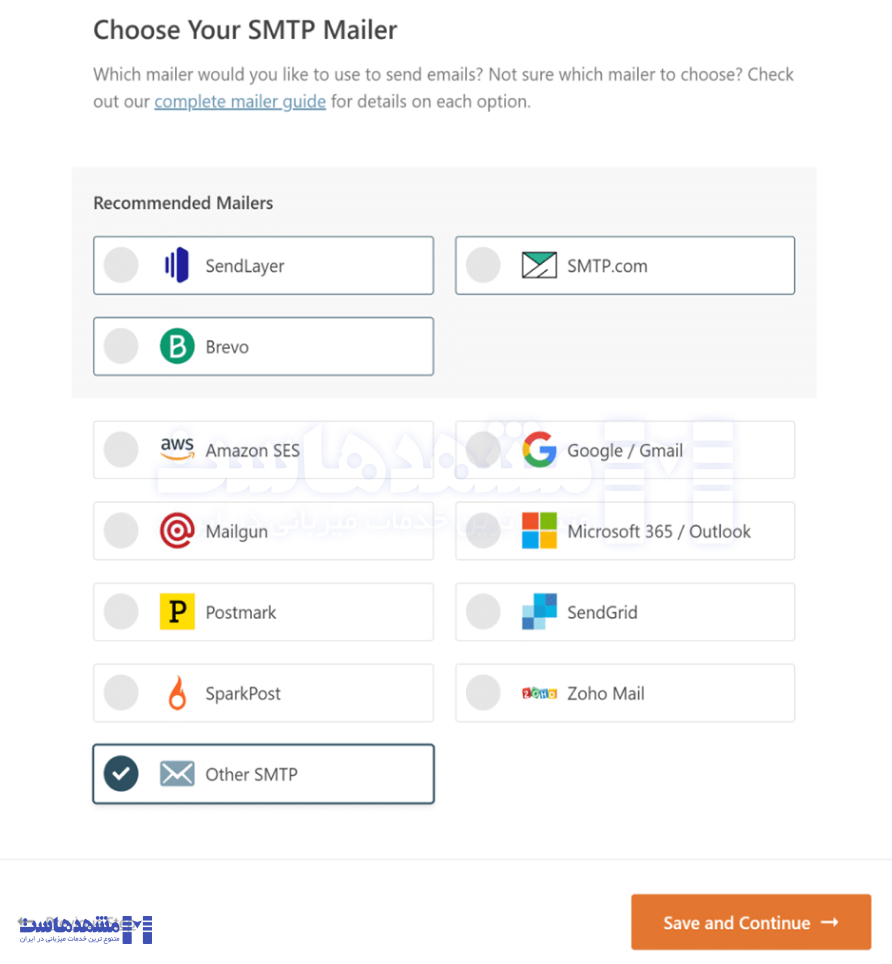Click the SMTP.com envelope icon

click(x=540, y=265)
